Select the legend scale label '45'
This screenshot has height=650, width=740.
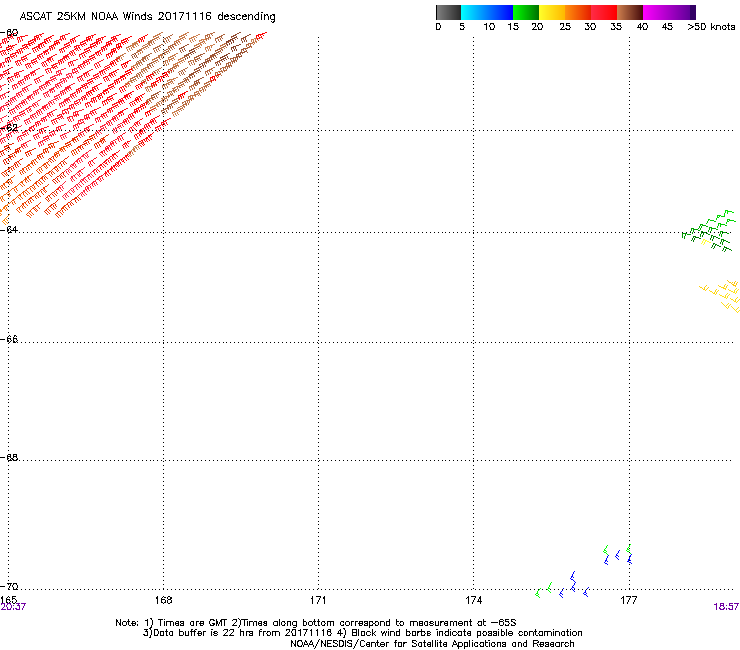click(x=667, y=27)
